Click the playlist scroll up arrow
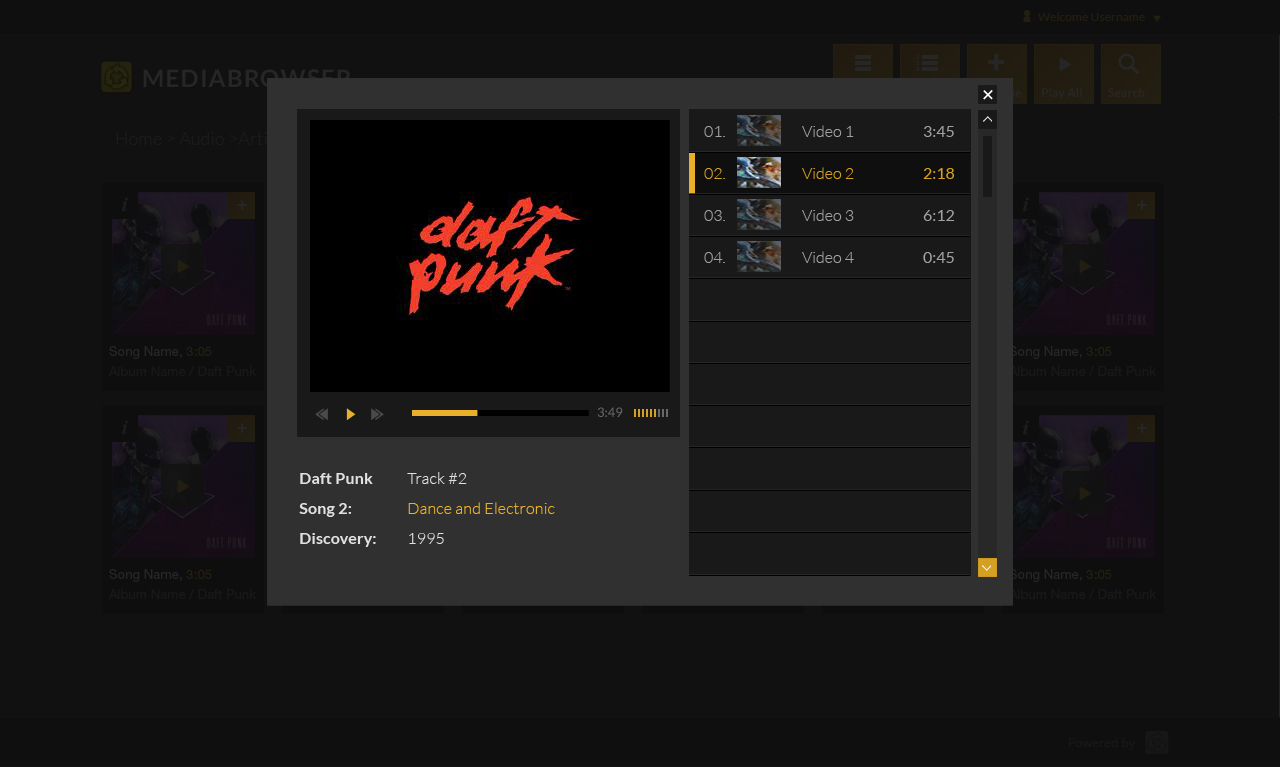The height and width of the screenshot is (767, 1280). coord(987,120)
